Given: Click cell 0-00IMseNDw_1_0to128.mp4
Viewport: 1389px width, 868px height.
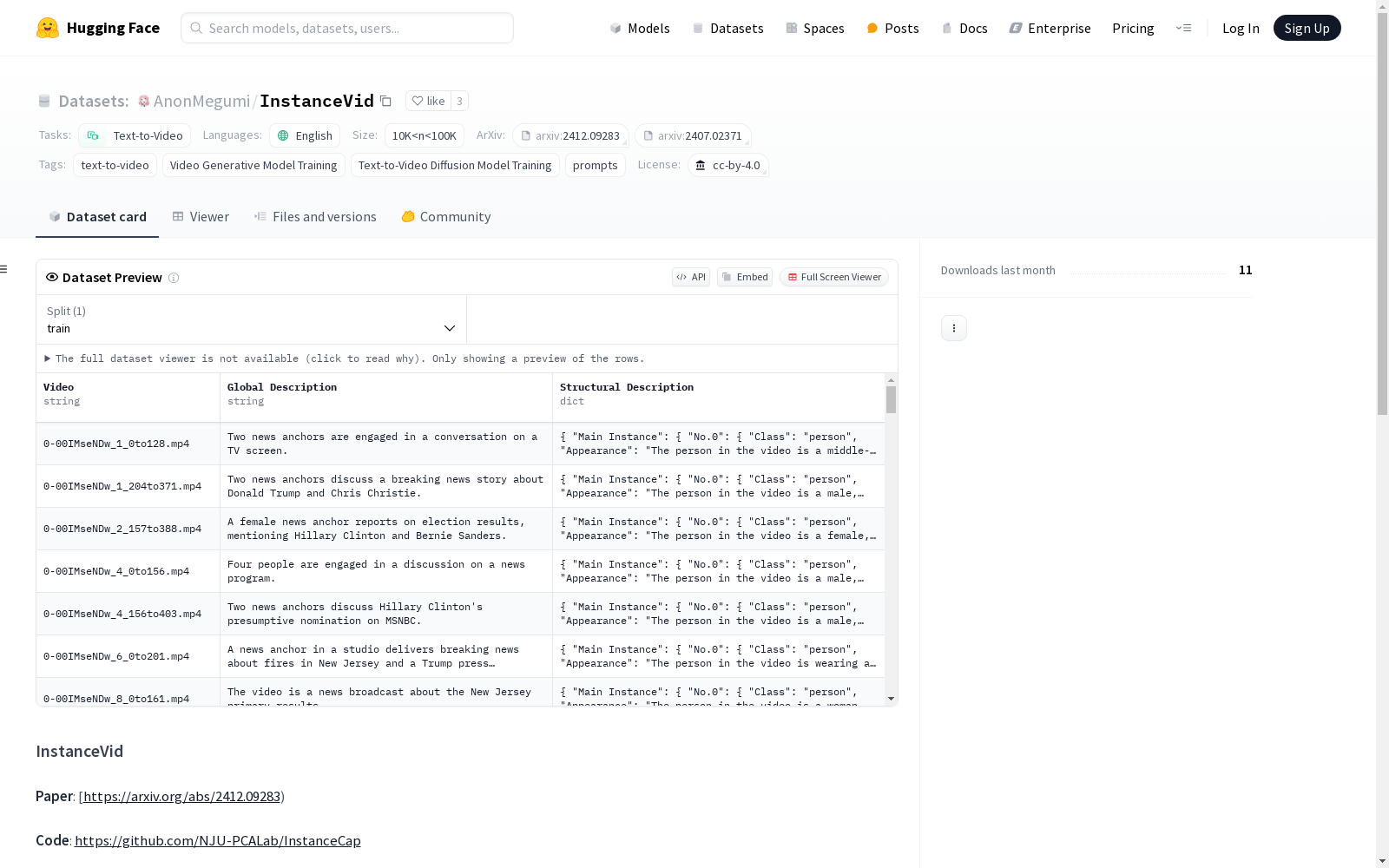Looking at the screenshot, I should [x=128, y=444].
